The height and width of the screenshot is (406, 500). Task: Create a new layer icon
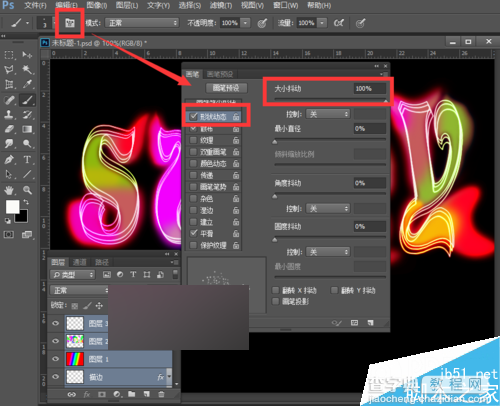coord(147,394)
